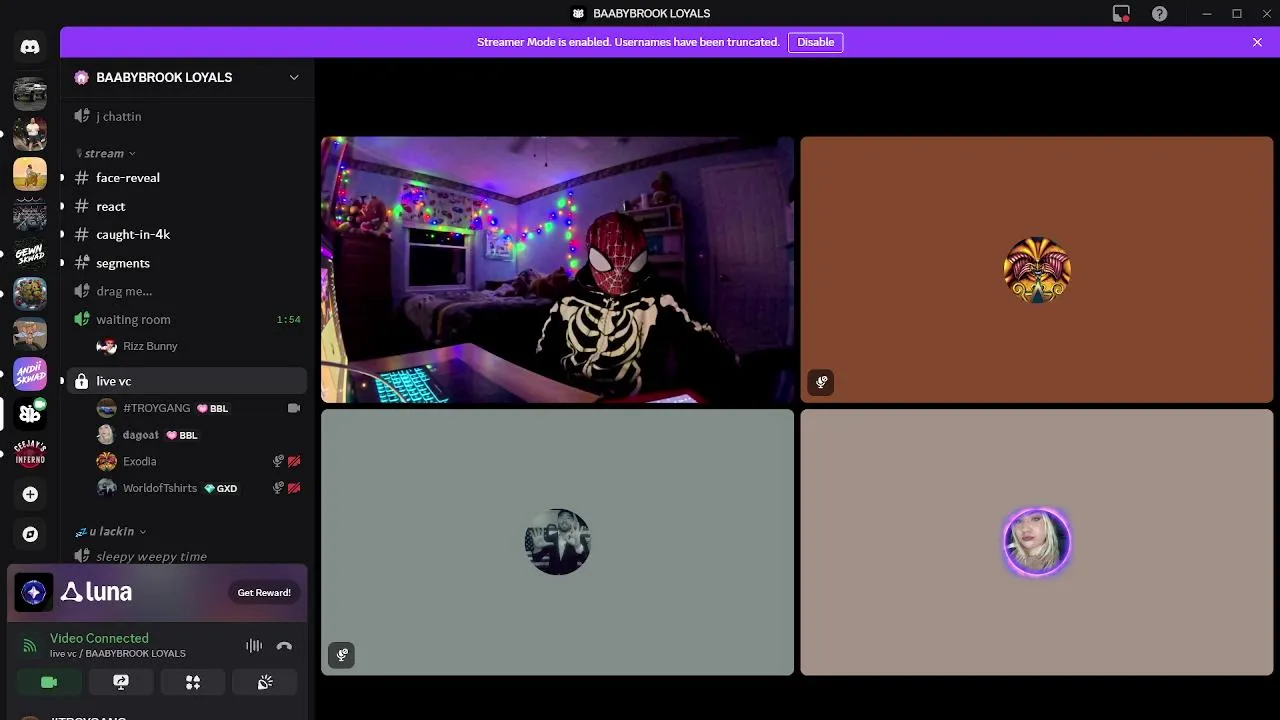Open the help question-mark icon in the title bar
This screenshot has width=1280, height=720.
[x=1159, y=14]
